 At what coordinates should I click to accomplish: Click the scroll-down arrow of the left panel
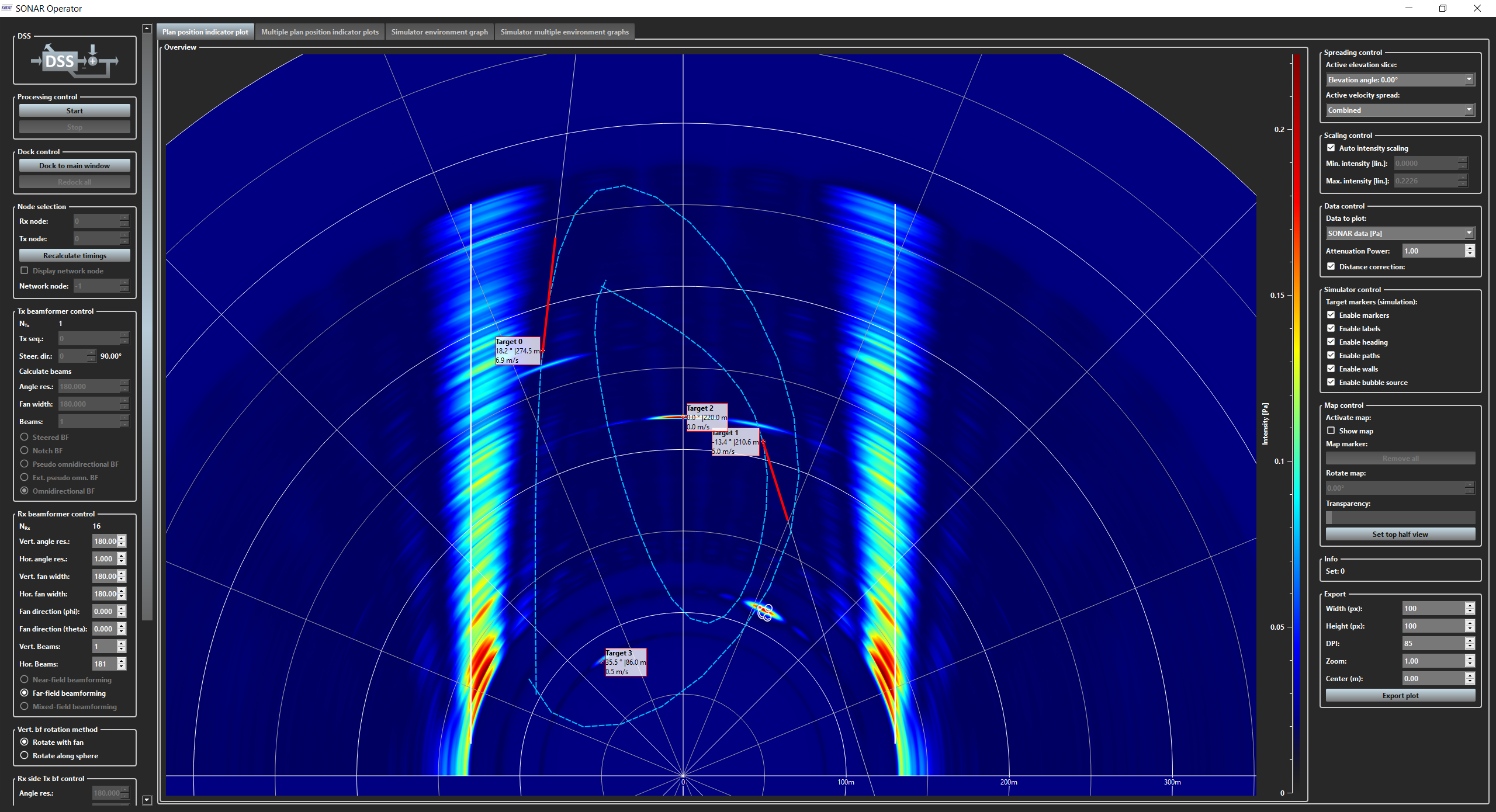[x=147, y=800]
